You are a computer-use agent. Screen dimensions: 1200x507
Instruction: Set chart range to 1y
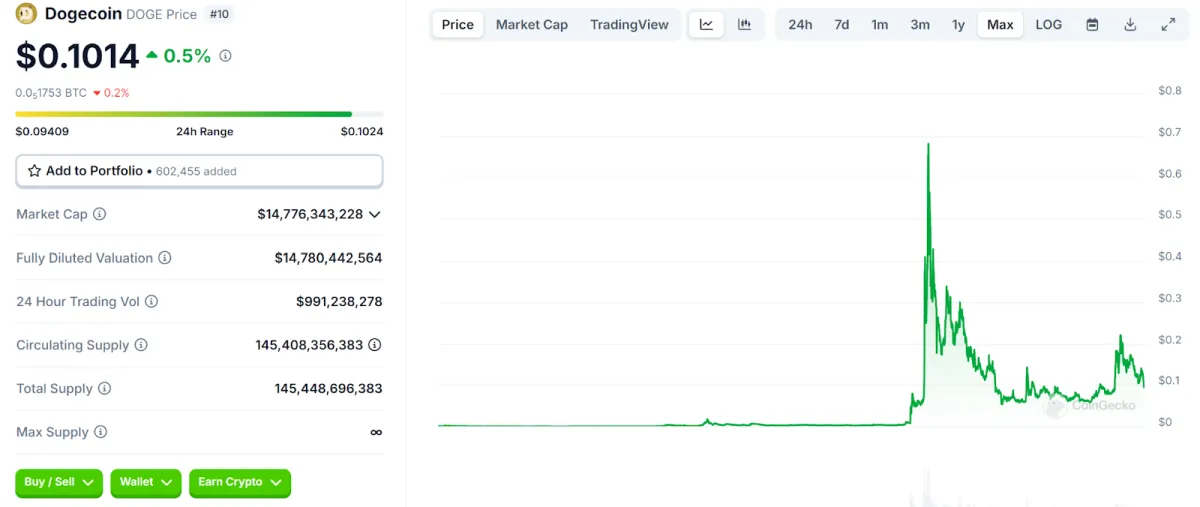(x=958, y=25)
